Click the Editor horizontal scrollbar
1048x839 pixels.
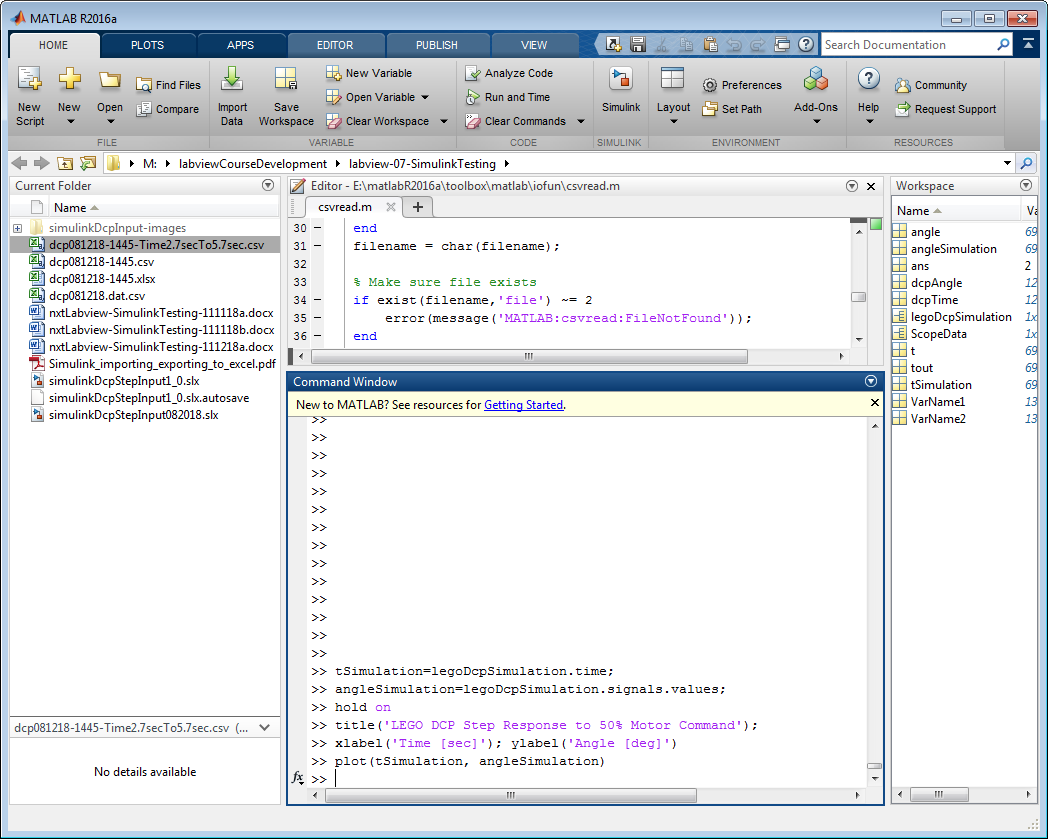click(x=529, y=356)
